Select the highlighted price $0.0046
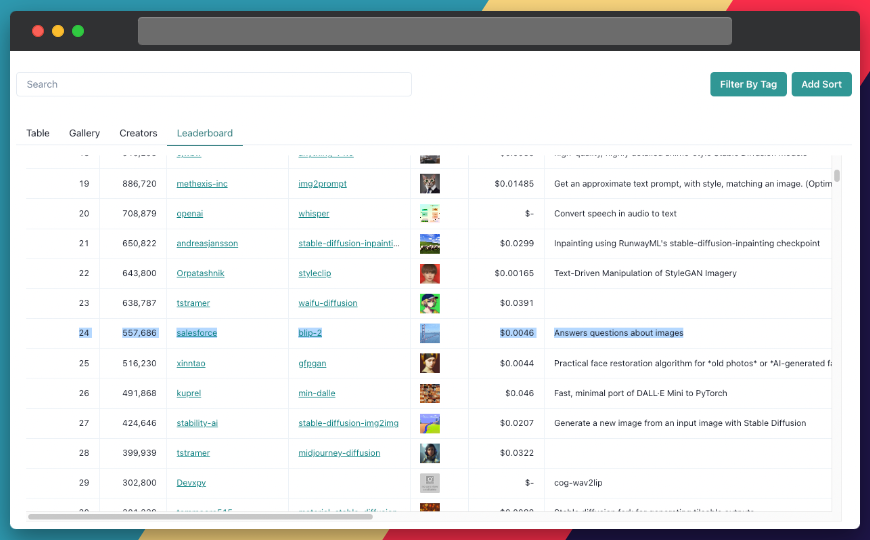This screenshot has width=870, height=540. pyautogui.click(x=517, y=333)
